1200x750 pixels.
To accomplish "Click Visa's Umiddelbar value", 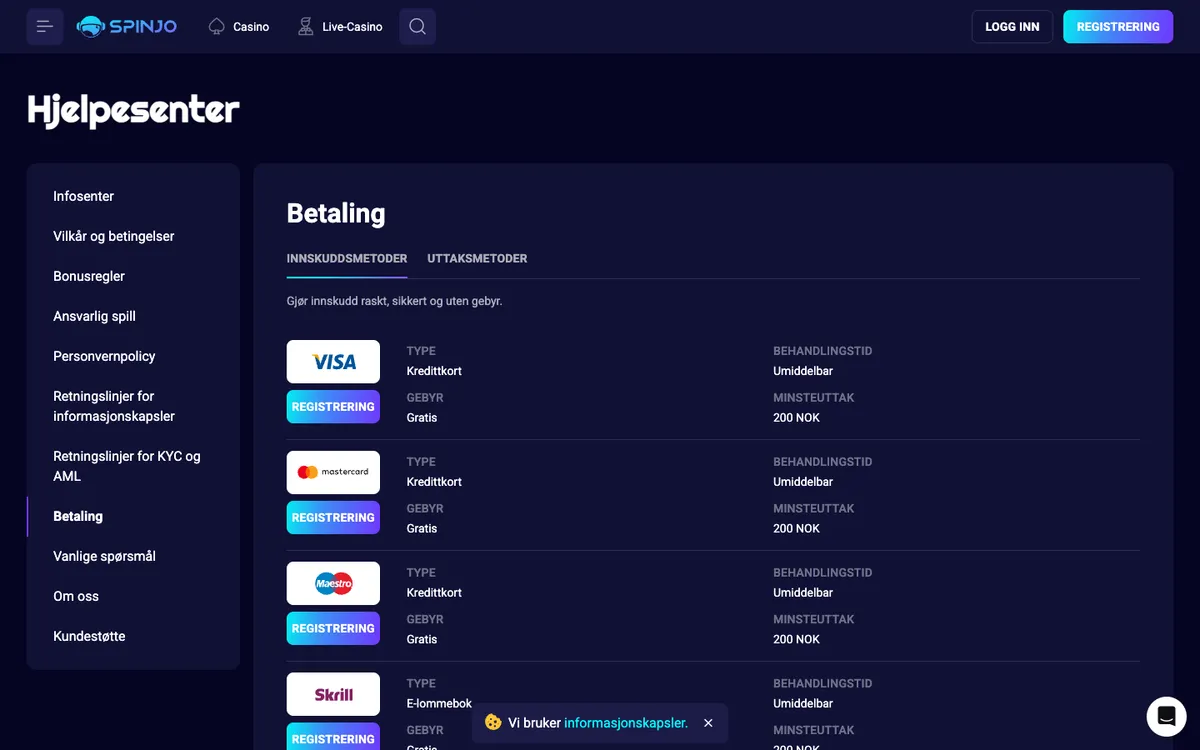I will (803, 371).
